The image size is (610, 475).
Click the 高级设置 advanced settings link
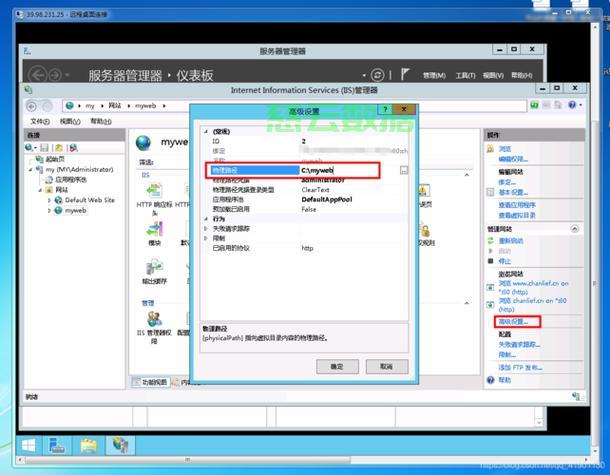pos(513,322)
